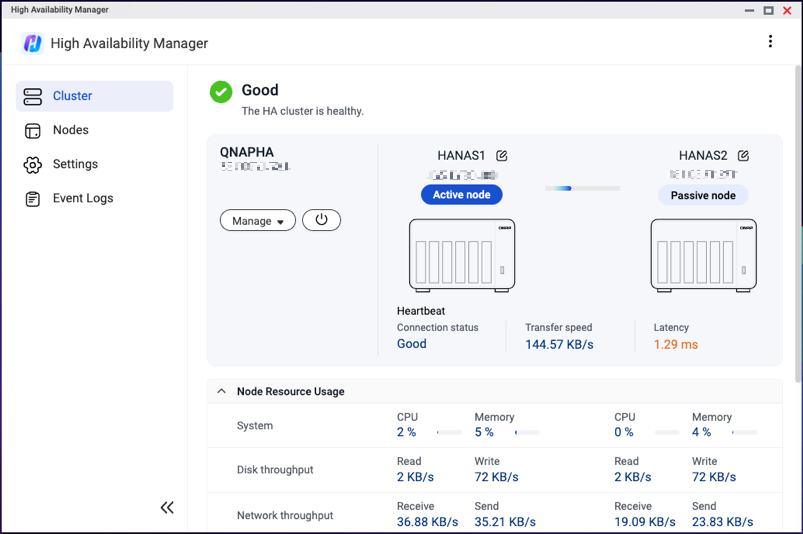Image resolution: width=803 pixels, height=534 pixels.
Task: Click the Active node badge
Action: pyautogui.click(x=462, y=195)
